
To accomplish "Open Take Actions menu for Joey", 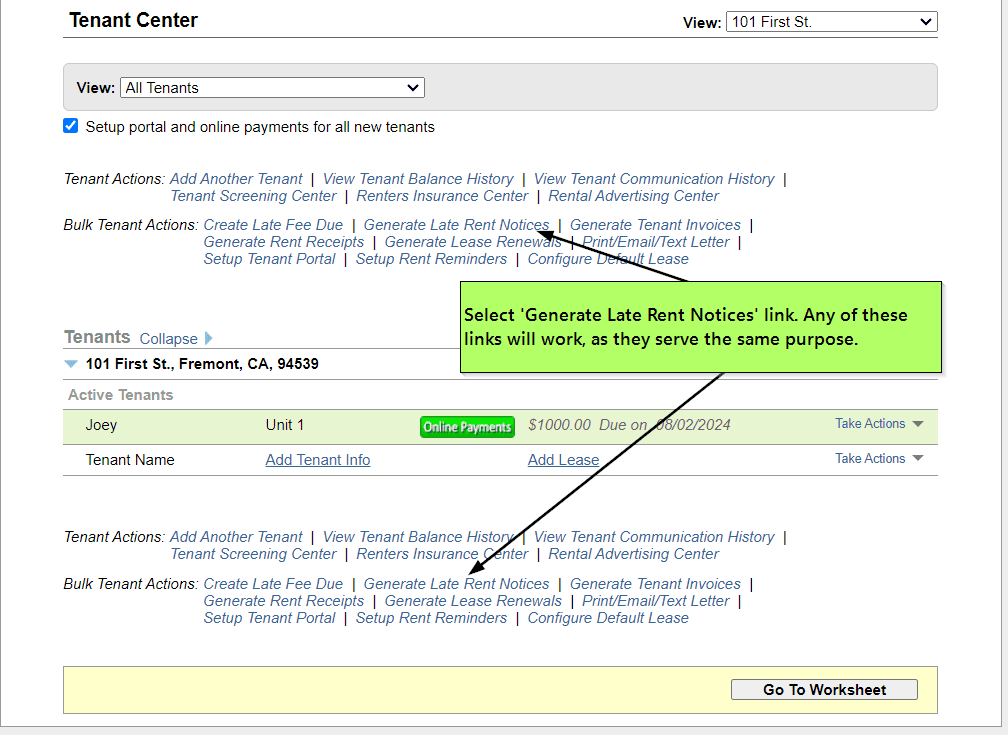I will click(x=878, y=424).
